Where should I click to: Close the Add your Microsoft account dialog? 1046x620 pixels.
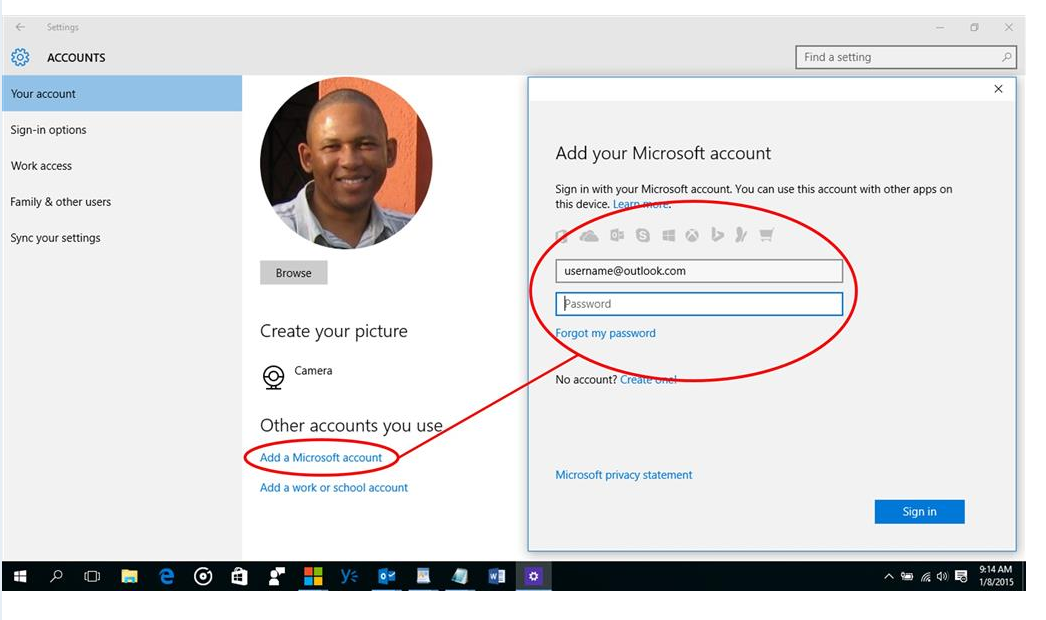click(x=998, y=89)
